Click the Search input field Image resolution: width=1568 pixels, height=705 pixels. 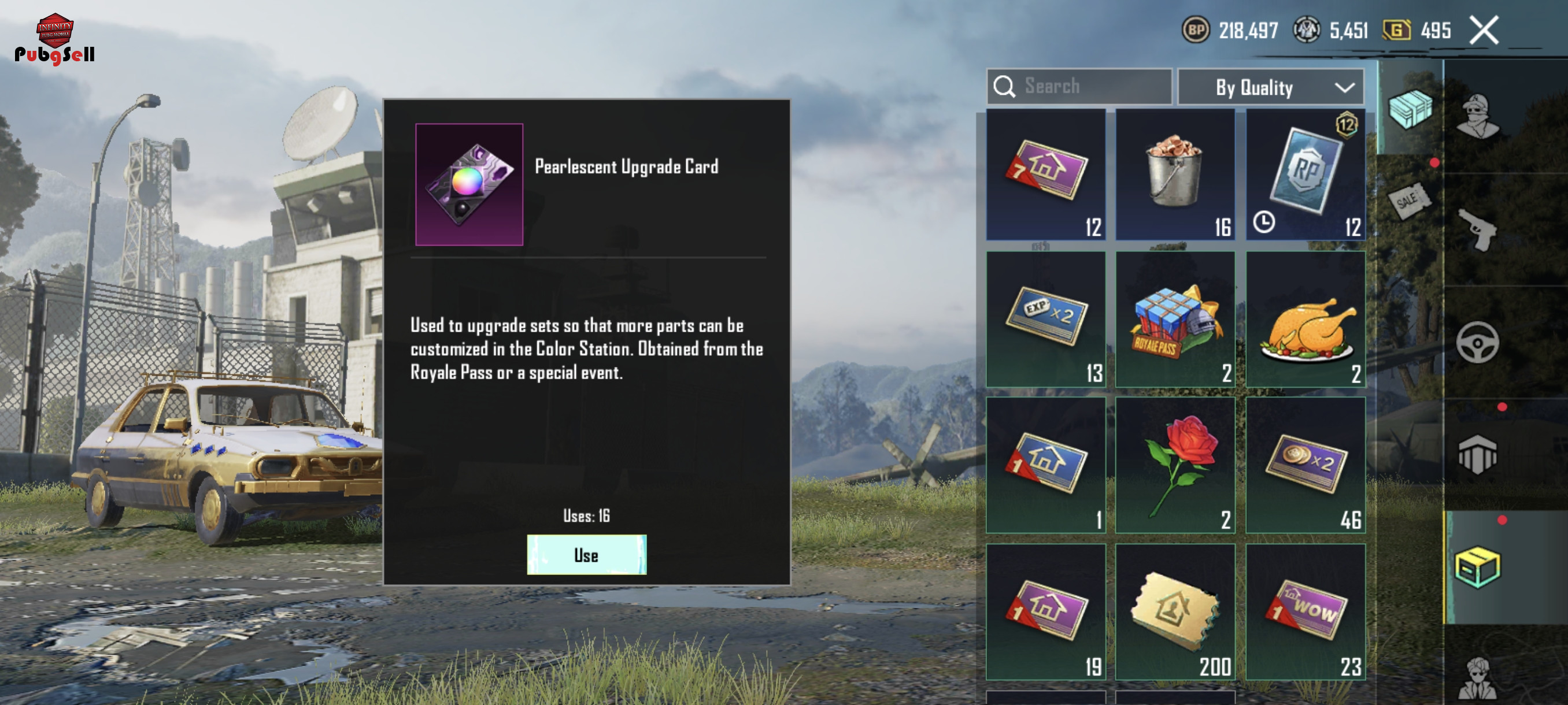(1079, 86)
